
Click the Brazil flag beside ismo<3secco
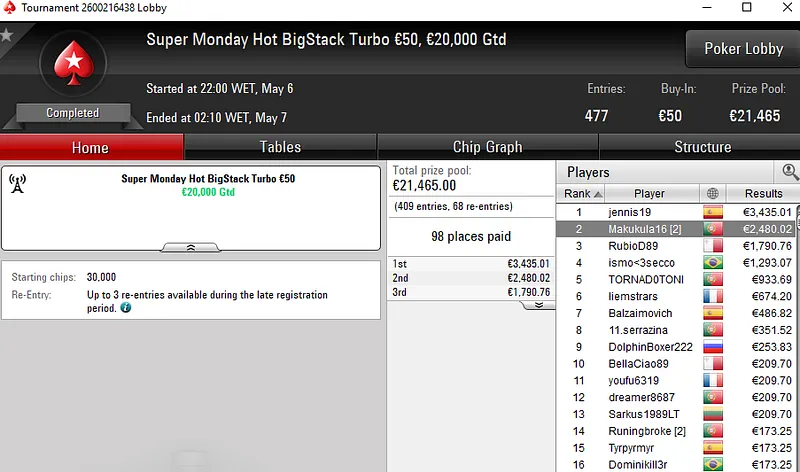click(713, 263)
